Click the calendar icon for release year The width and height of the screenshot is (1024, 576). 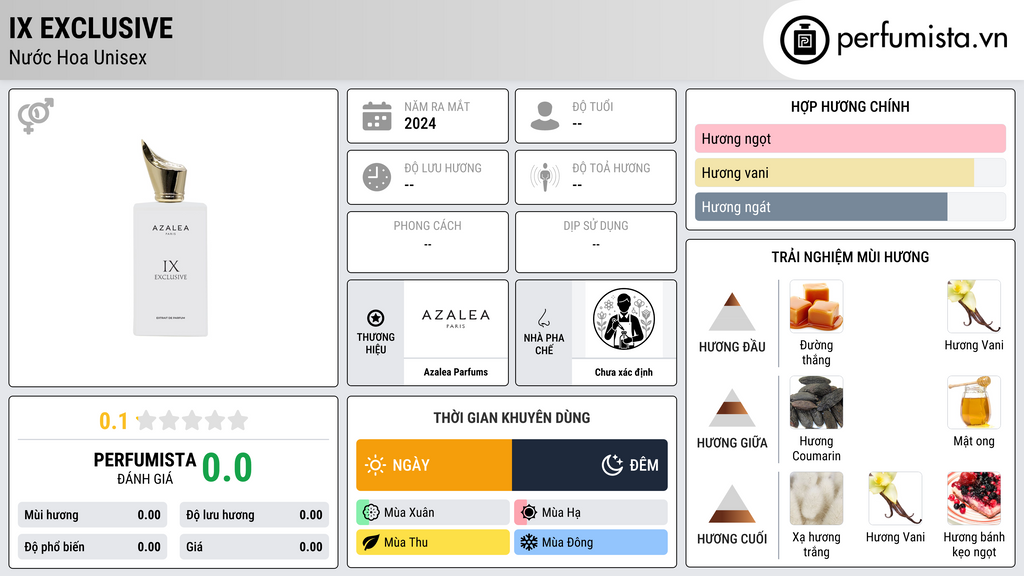coord(377,116)
